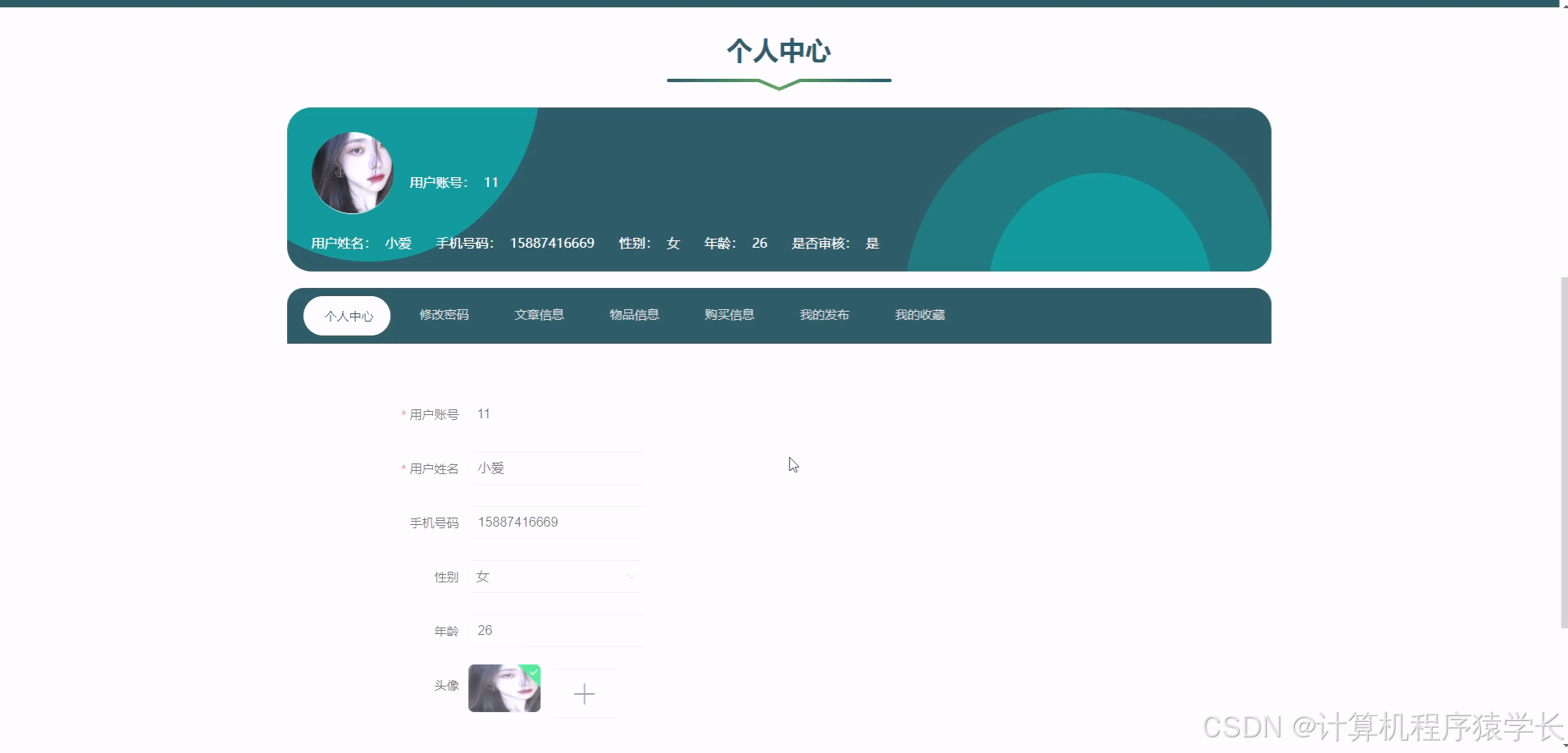
Task: View the 物品信息 tab
Action: pos(634,315)
